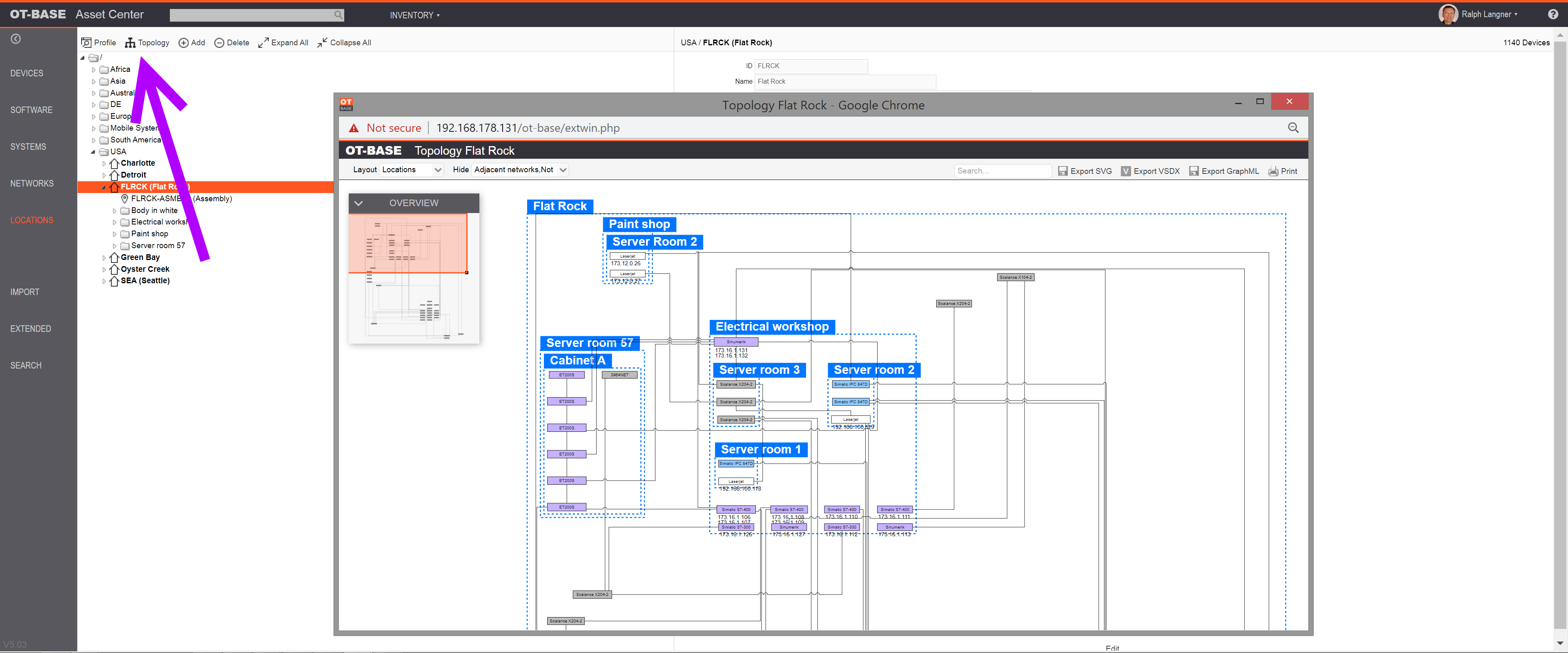
Task: Click the Chrome address bar URL
Action: 528,128
